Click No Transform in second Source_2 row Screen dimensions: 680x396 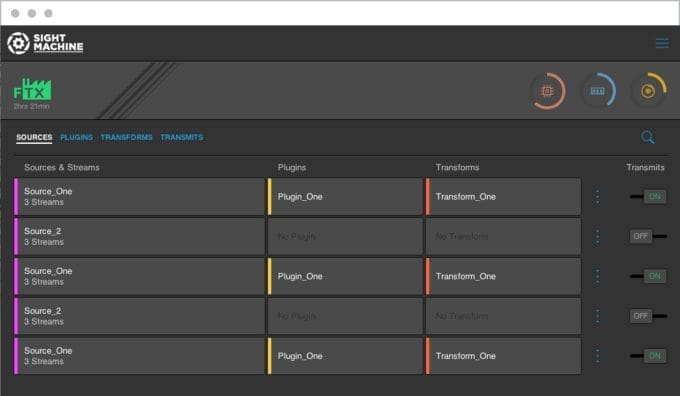tap(503, 316)
